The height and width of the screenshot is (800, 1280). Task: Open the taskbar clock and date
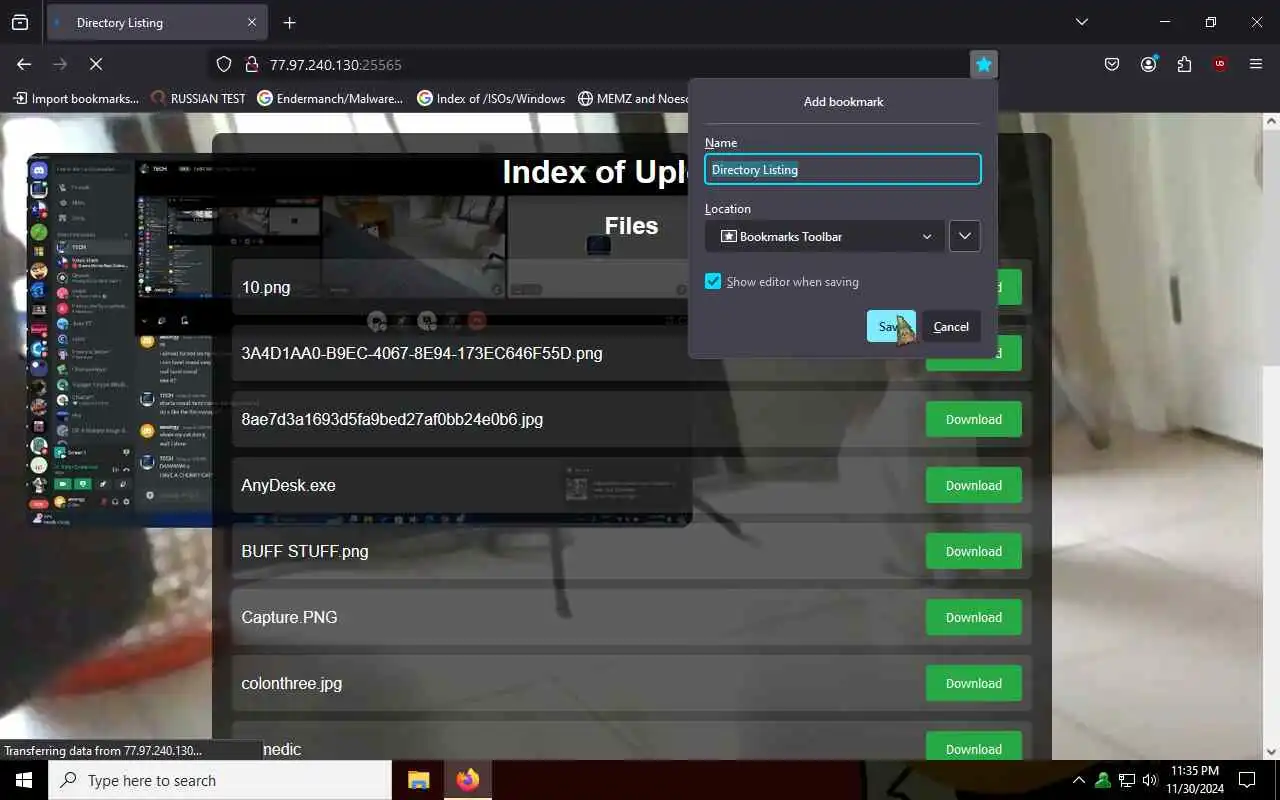1194,780
